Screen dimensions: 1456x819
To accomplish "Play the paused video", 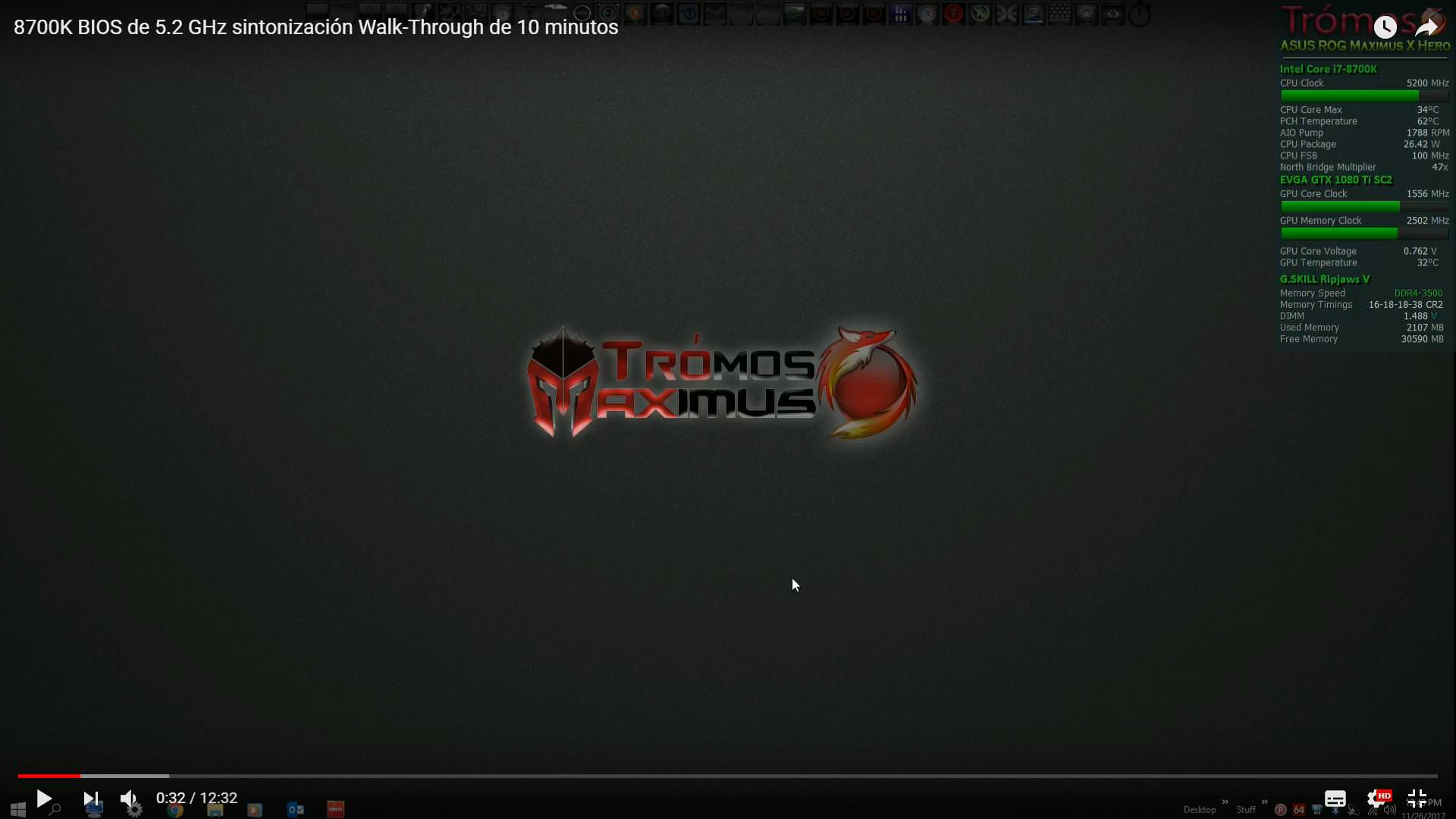I will coord(44,799).
